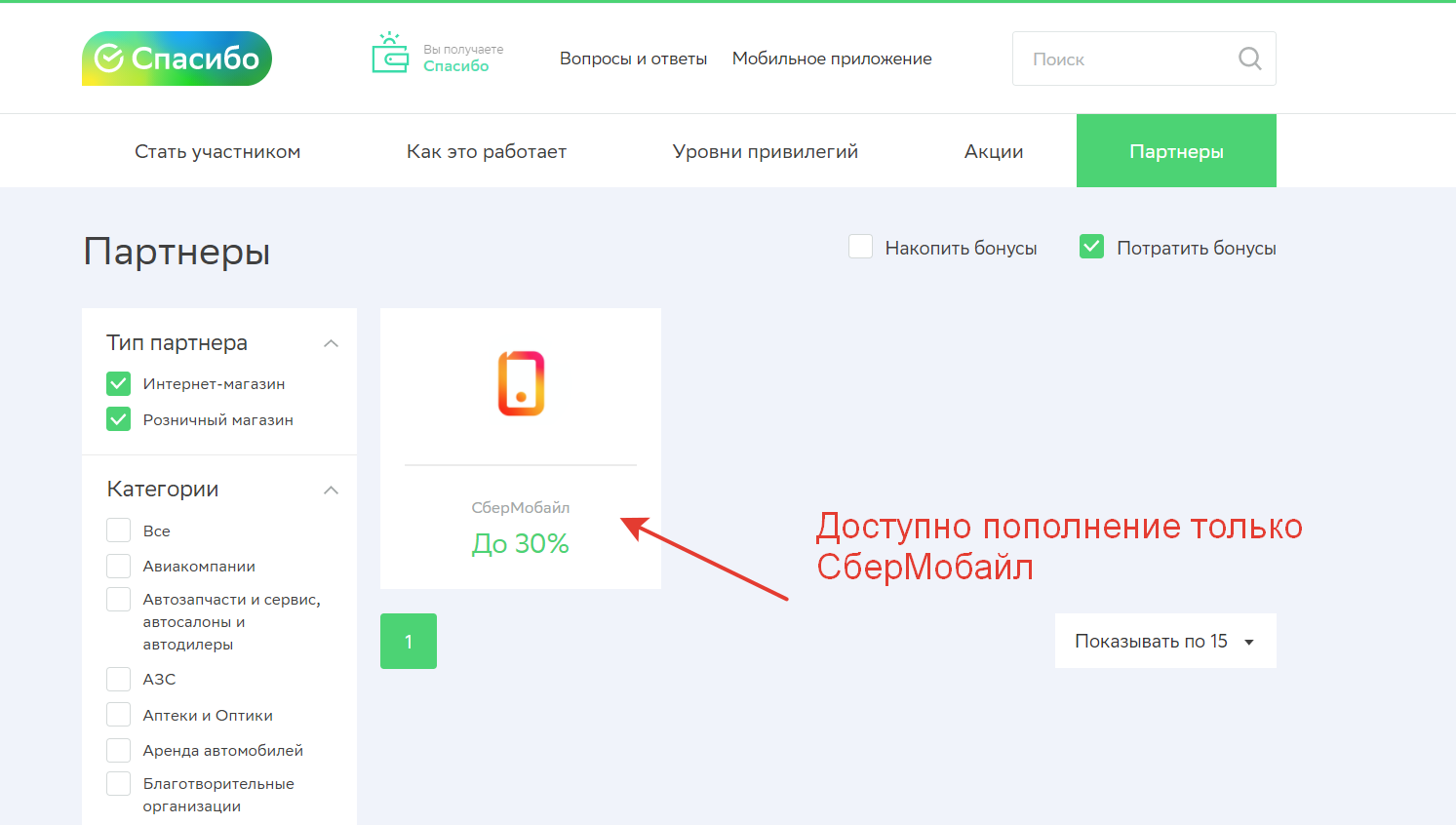Uncheck the Потратить бонусы checkbox
The height and width of the screenshot is (825, 1456).
click(1091, 247)
